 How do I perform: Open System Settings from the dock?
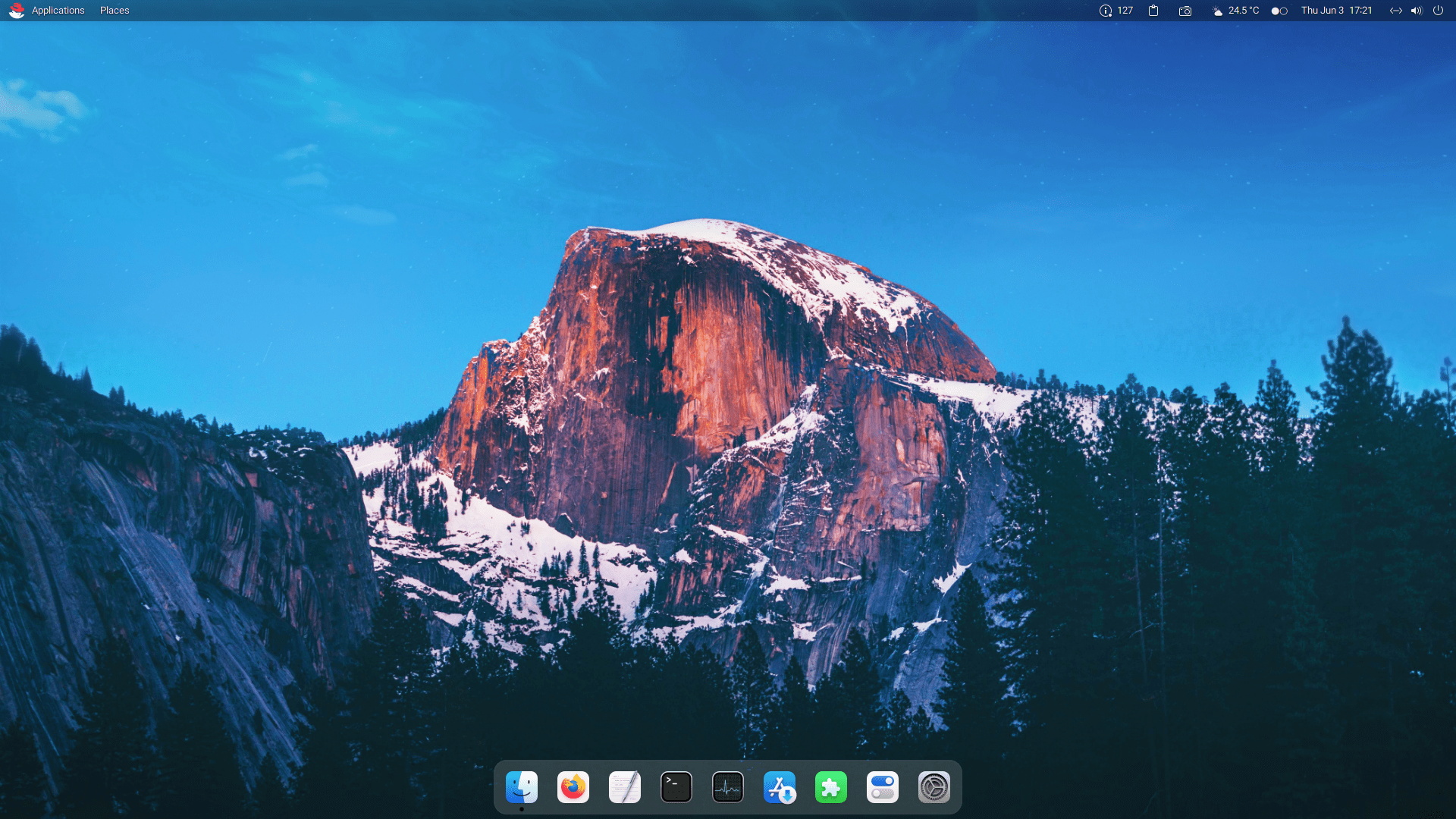click(x=934, y=787)
